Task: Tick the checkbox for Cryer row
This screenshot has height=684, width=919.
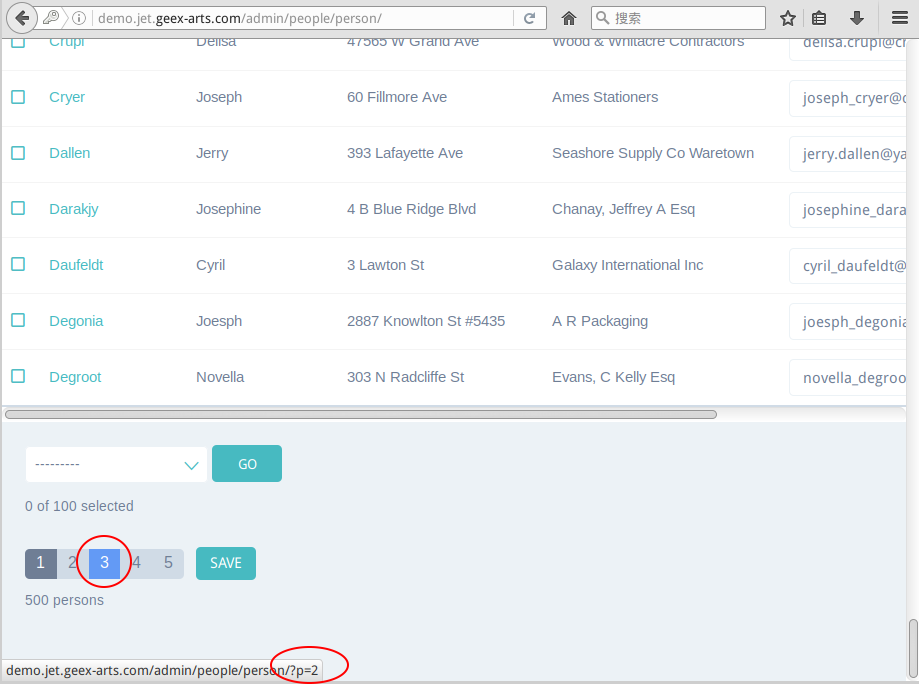Action: point(18,97)
